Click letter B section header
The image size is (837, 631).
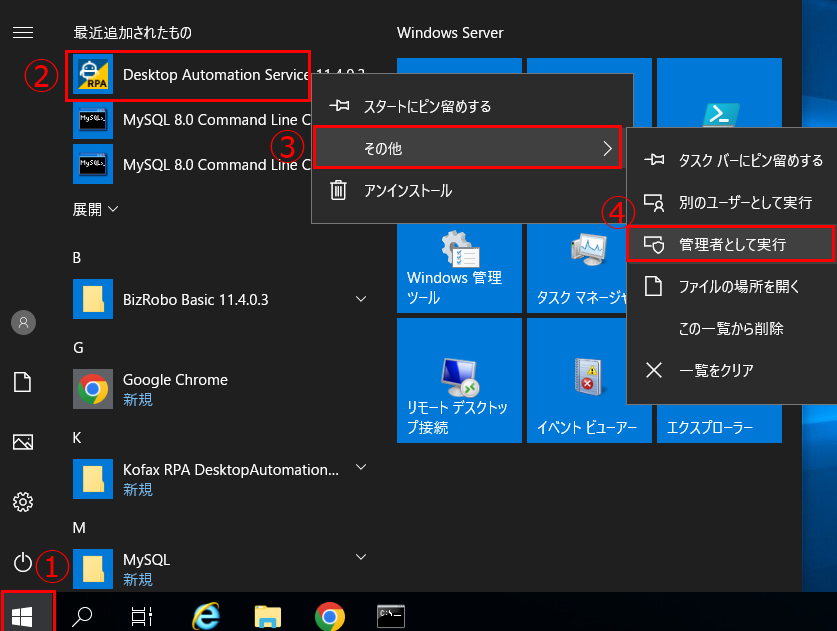[77, 258]
